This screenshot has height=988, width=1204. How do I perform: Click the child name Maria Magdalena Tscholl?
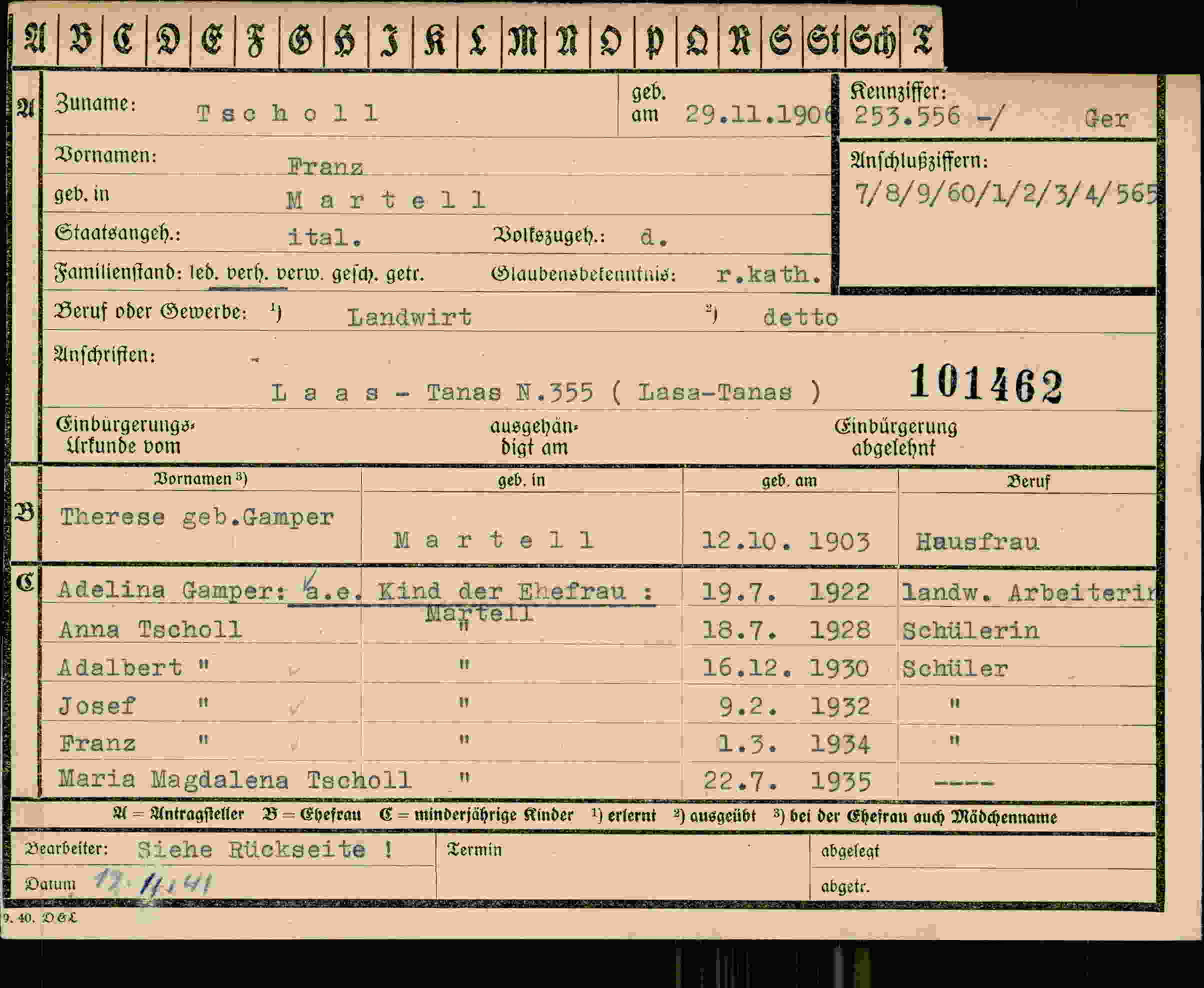234,781
